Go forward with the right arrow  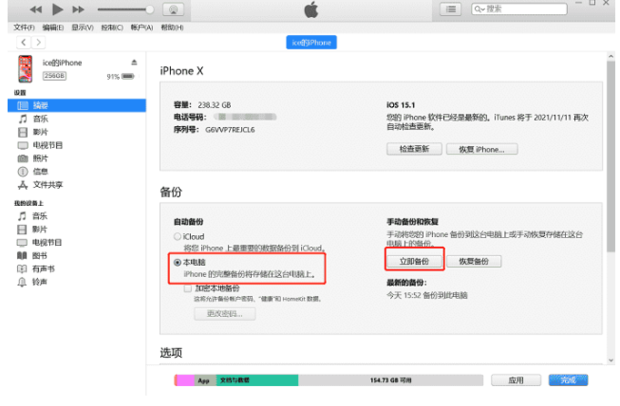[38, 42]
